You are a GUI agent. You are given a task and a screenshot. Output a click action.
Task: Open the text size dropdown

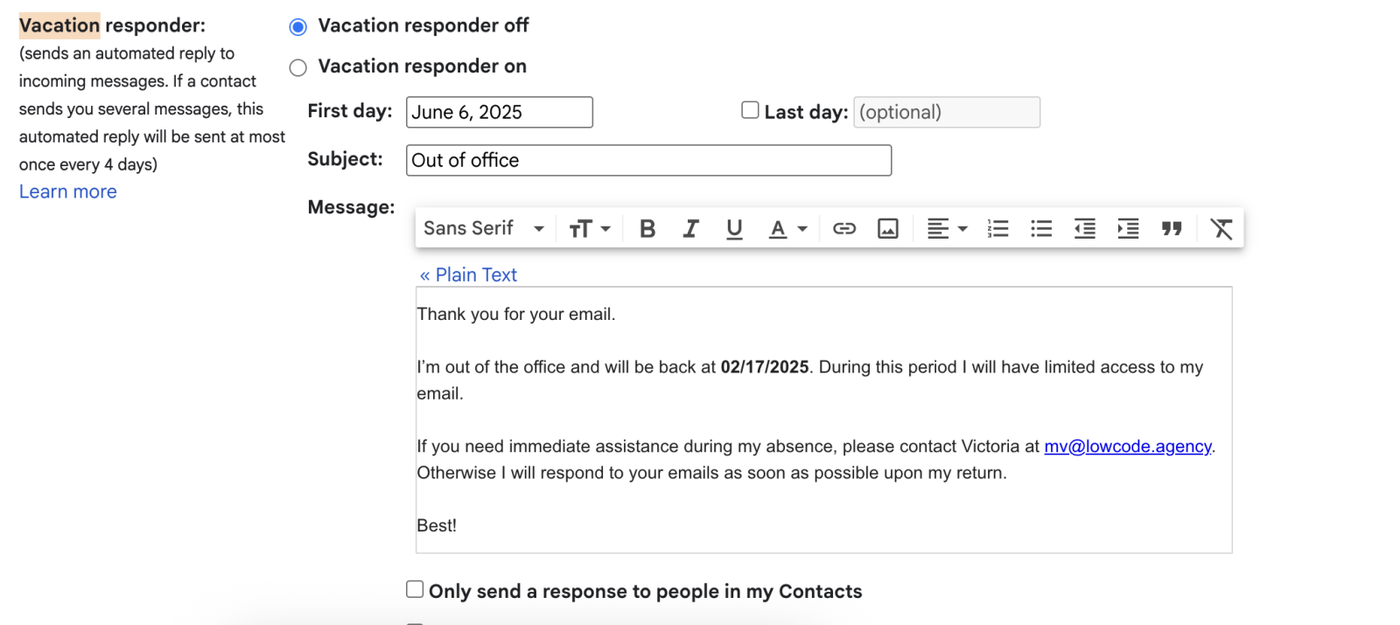pyautogui.click(x=589, y=229)
